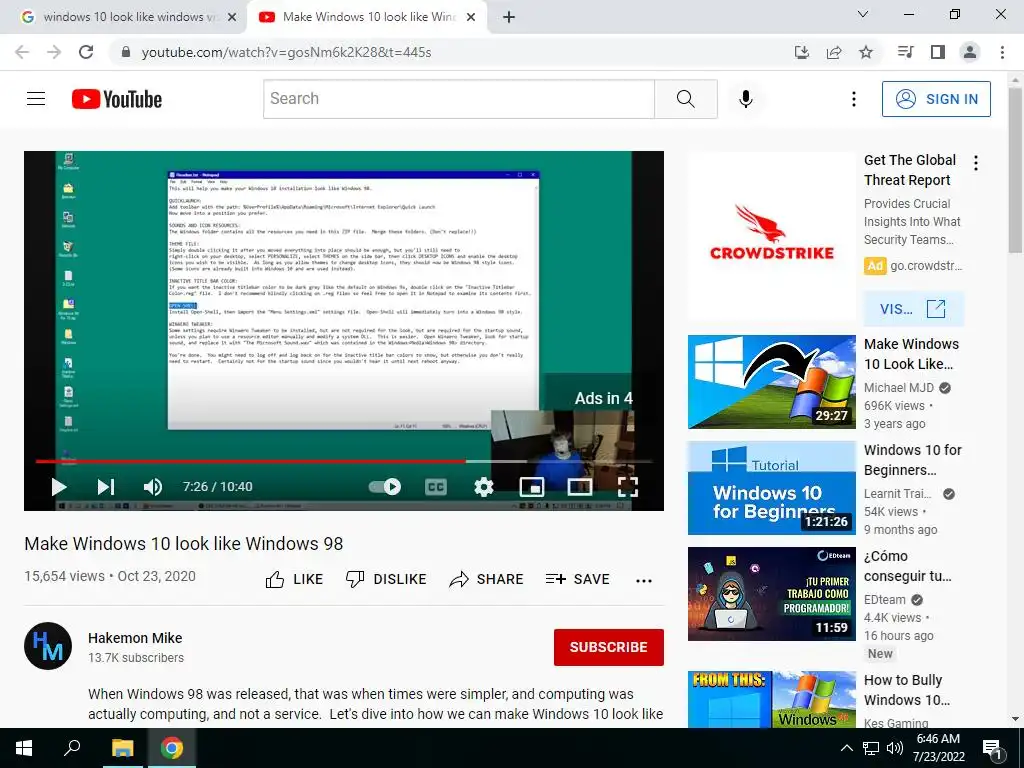Open "¿Cómo conseguir tu..." video title

[x=907, y=566]
